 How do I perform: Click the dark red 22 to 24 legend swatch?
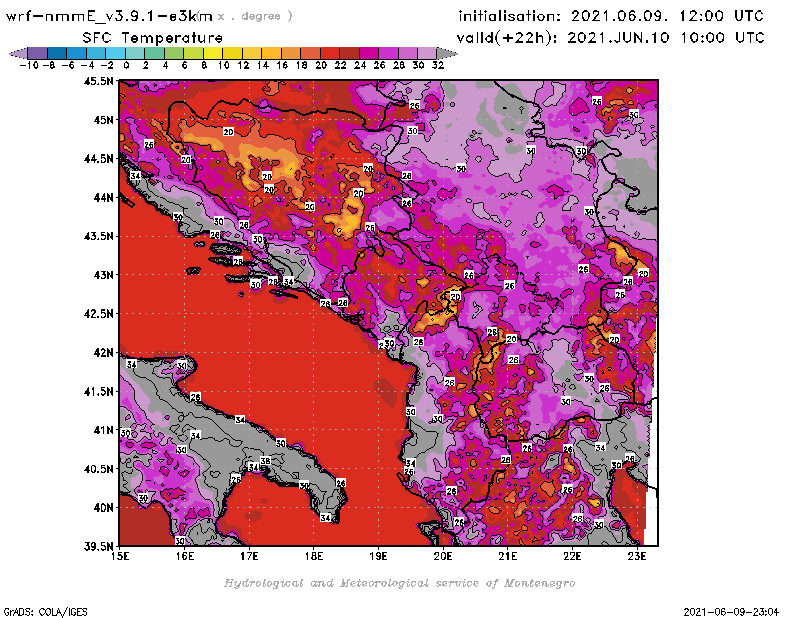[x=349, y=53]
